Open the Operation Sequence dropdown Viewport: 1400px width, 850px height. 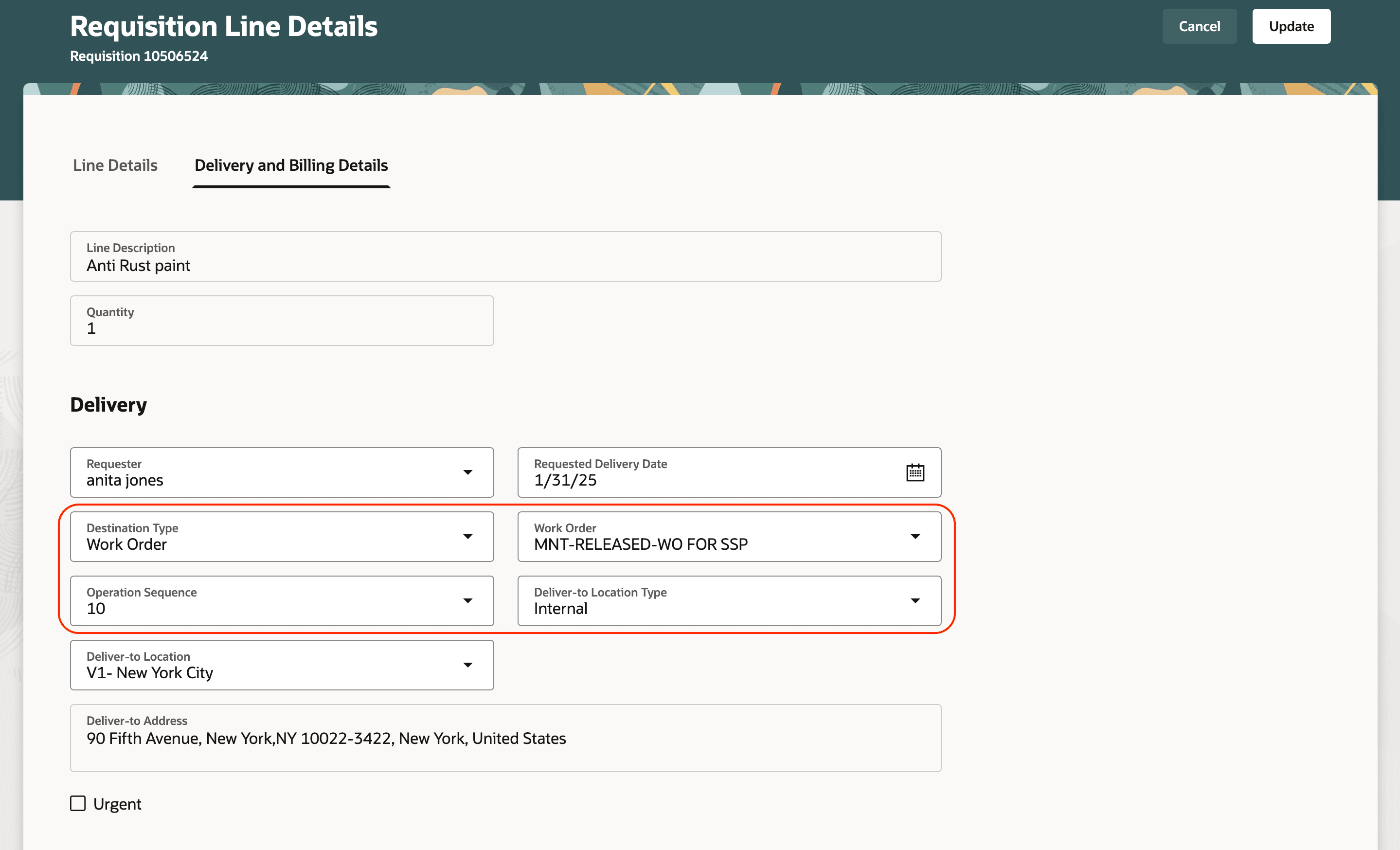coord(468,600)
